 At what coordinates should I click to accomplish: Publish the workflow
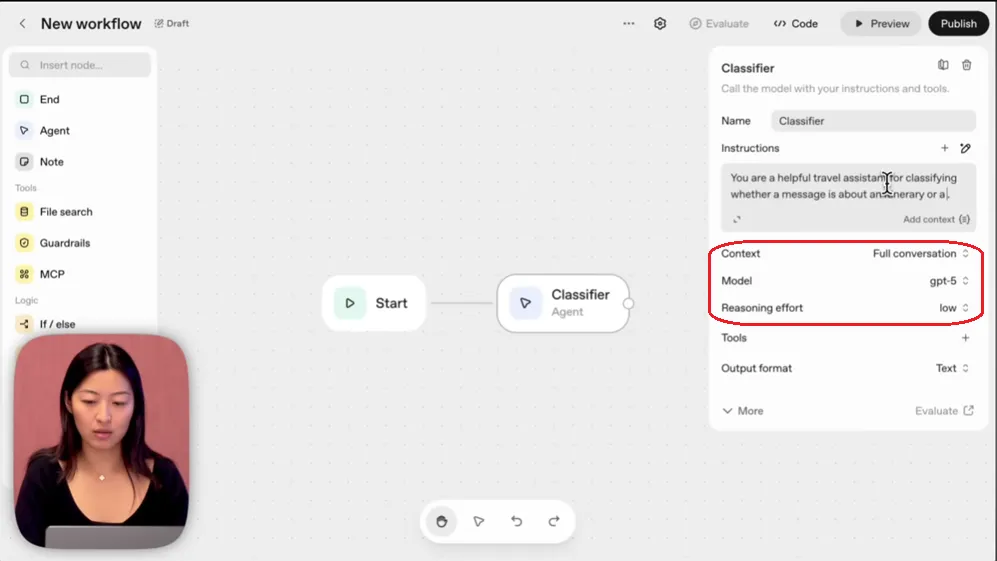pos(958,24)
